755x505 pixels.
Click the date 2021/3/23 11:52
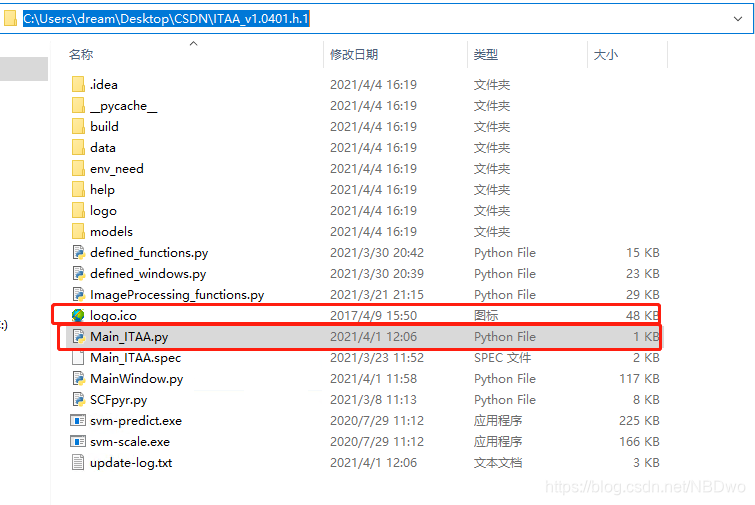377,358
